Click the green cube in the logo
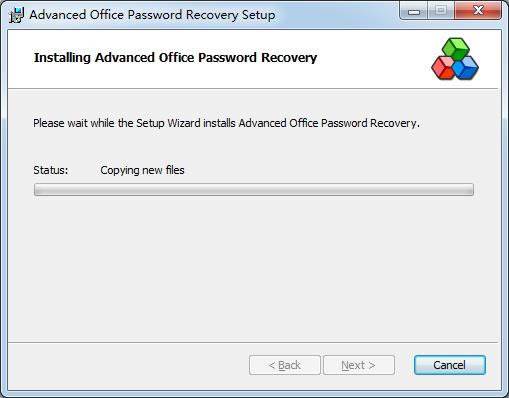Viewport: 509px width, 398px height. 455,49
